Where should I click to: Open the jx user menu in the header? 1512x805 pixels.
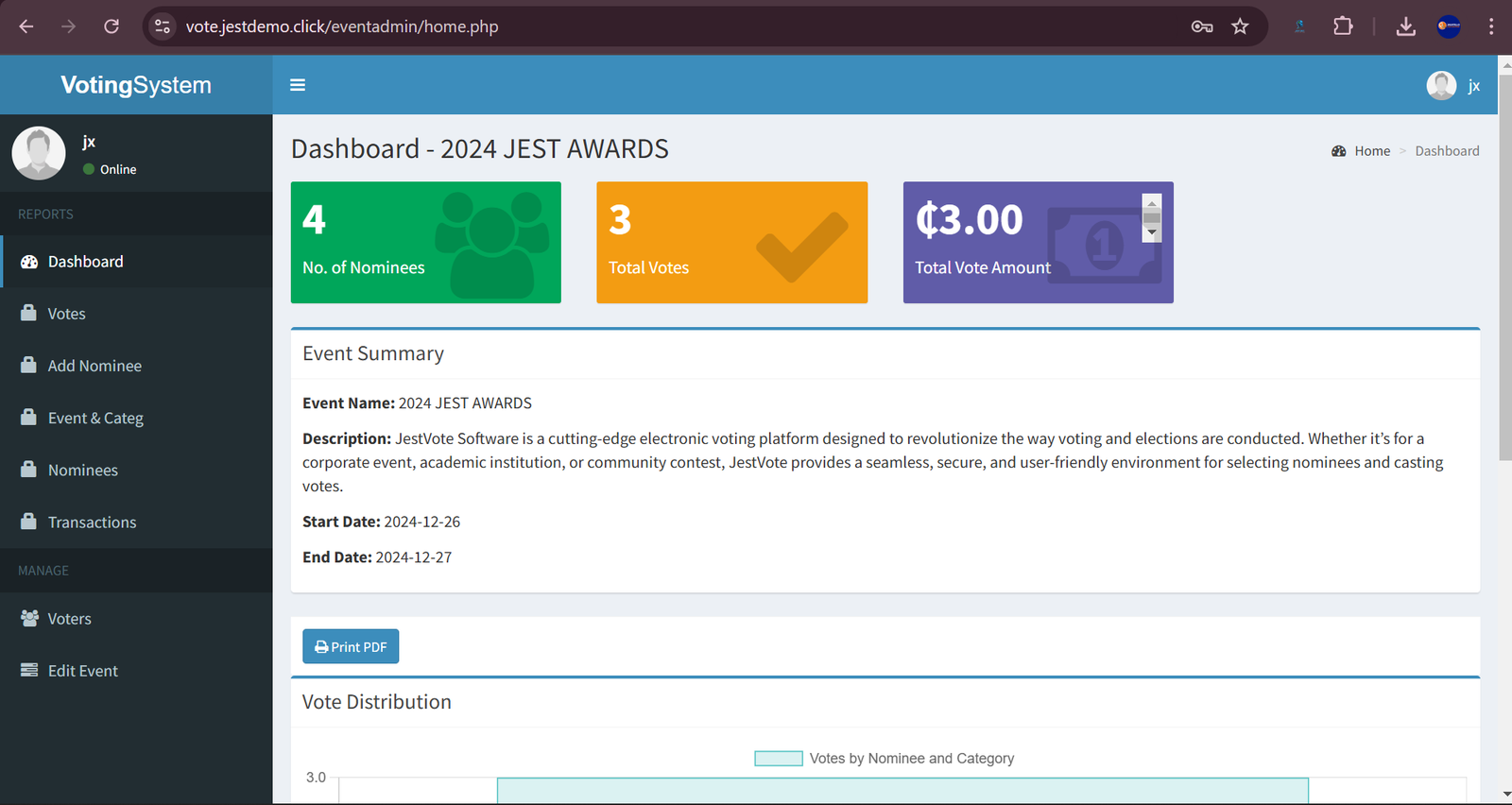(1453, 86)
